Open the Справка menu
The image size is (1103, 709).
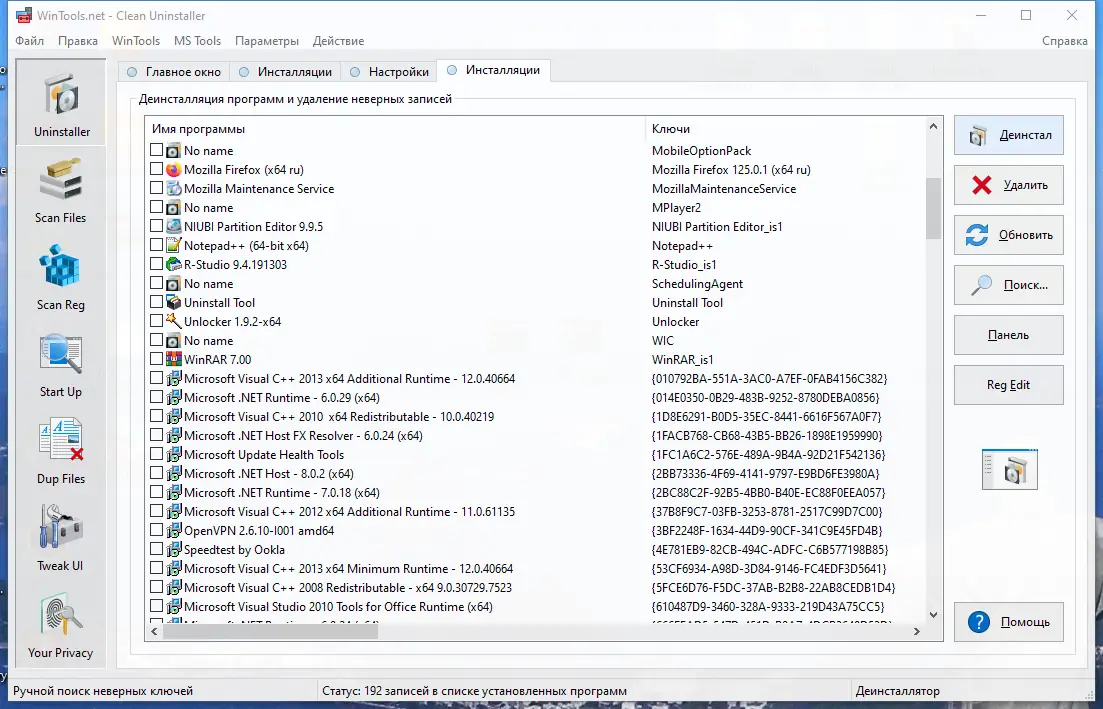pyautogui.click(x=1064, y=41)
